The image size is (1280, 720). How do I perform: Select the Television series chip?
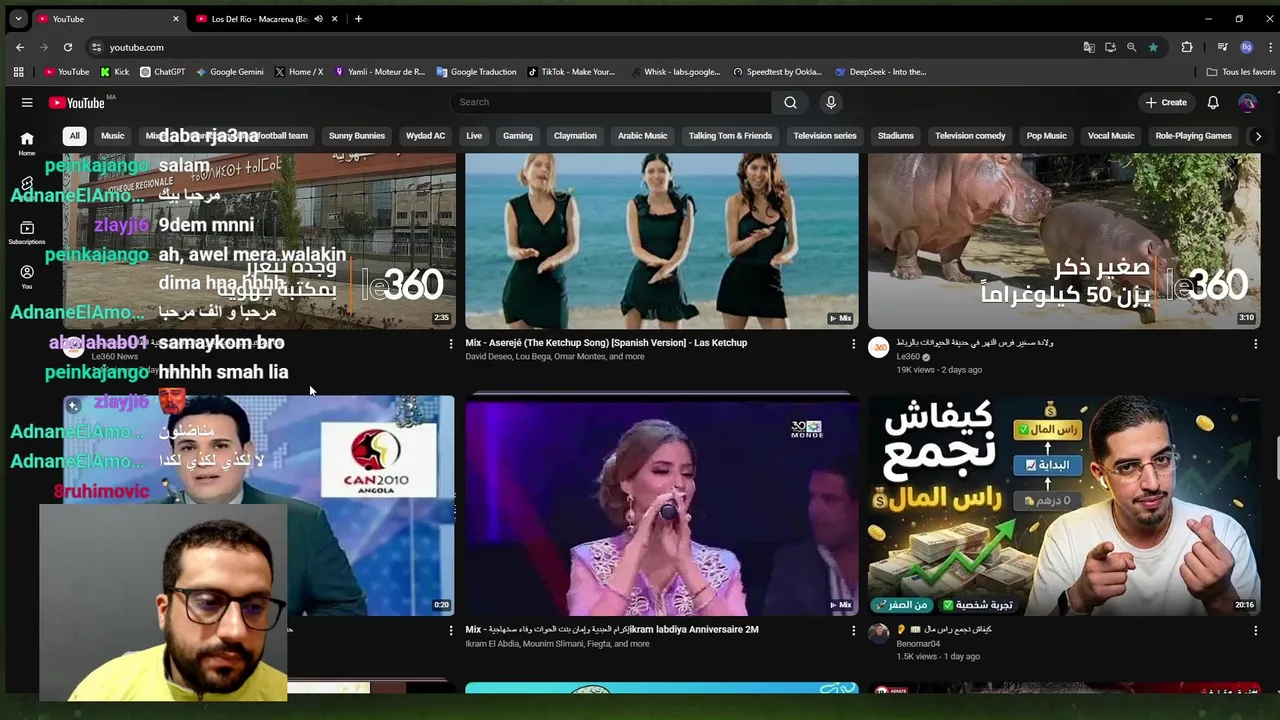pyautogui.click(x=825, y=136)
